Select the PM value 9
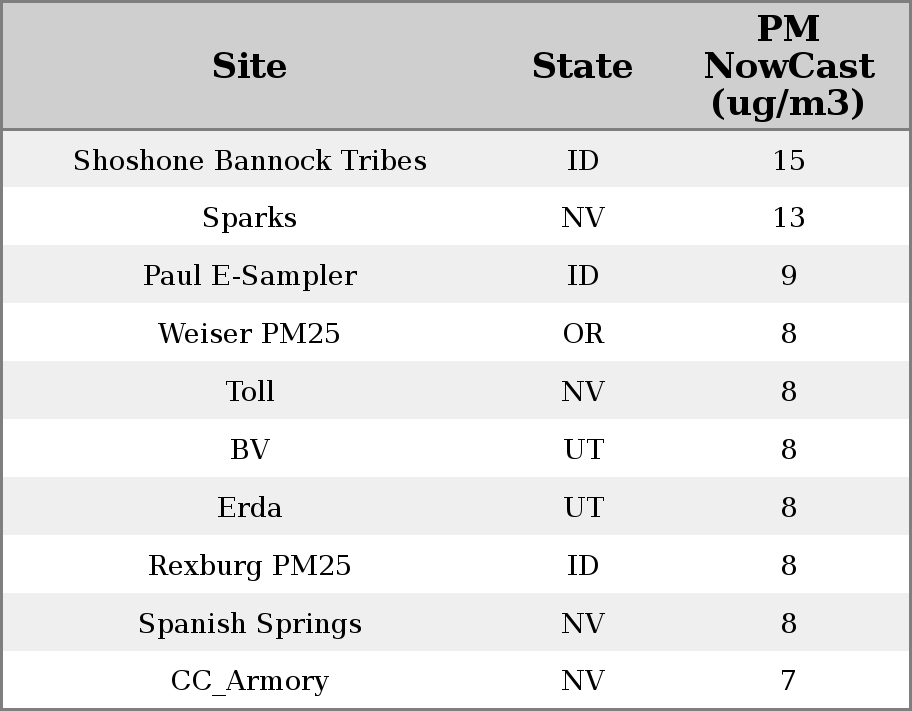 click(x=788, y=276)
